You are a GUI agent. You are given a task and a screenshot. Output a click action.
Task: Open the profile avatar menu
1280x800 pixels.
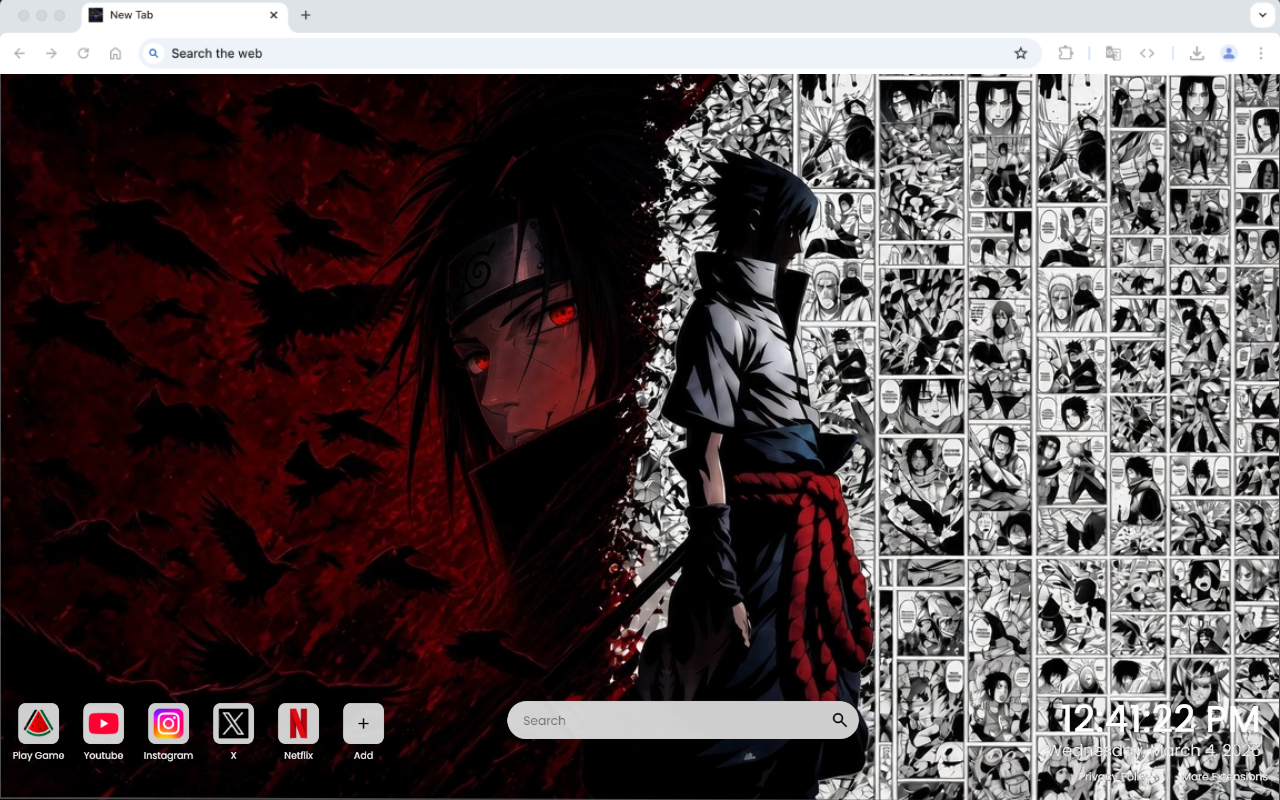point(1229,53)
